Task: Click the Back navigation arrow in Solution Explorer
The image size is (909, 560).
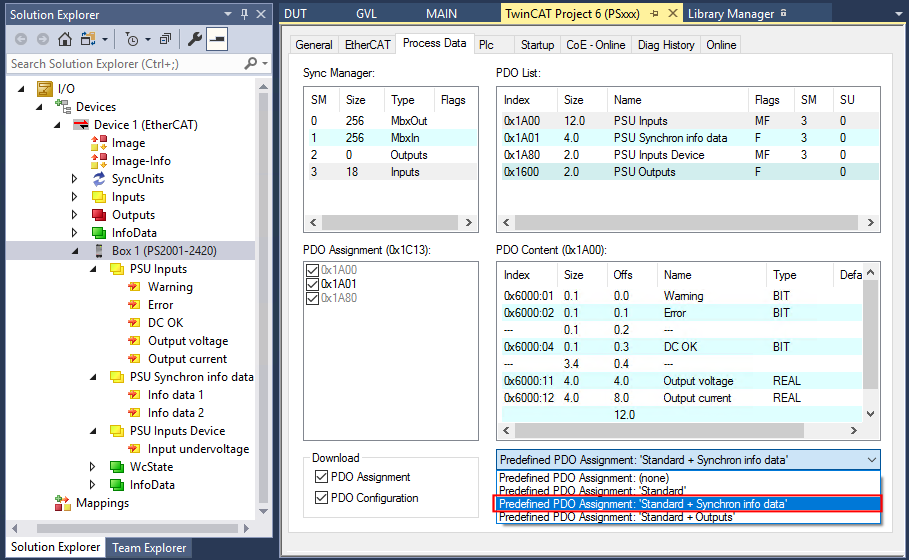Action: [x=21, y=39]
